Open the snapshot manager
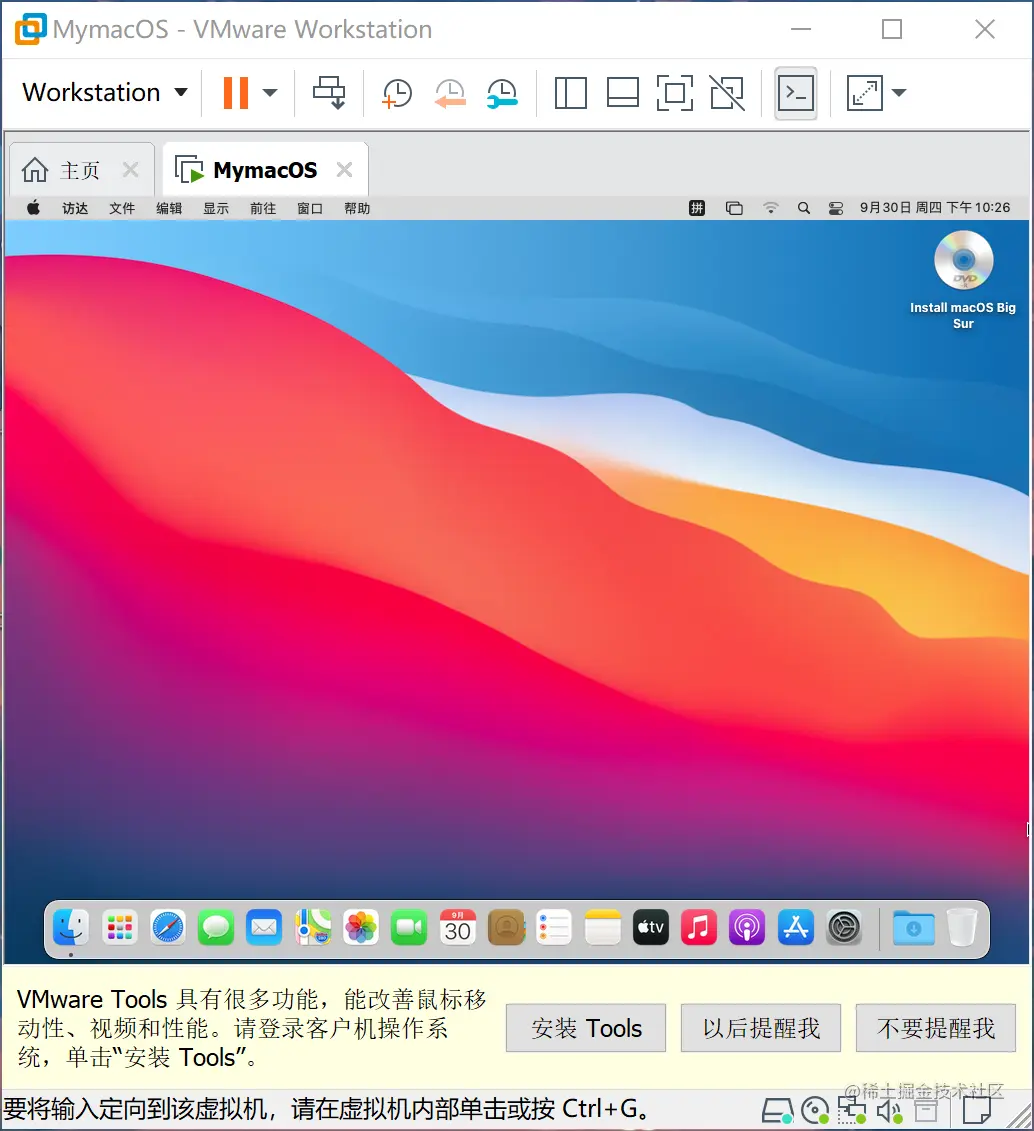The image size is (1034, 1131). [x=502, y=93]
